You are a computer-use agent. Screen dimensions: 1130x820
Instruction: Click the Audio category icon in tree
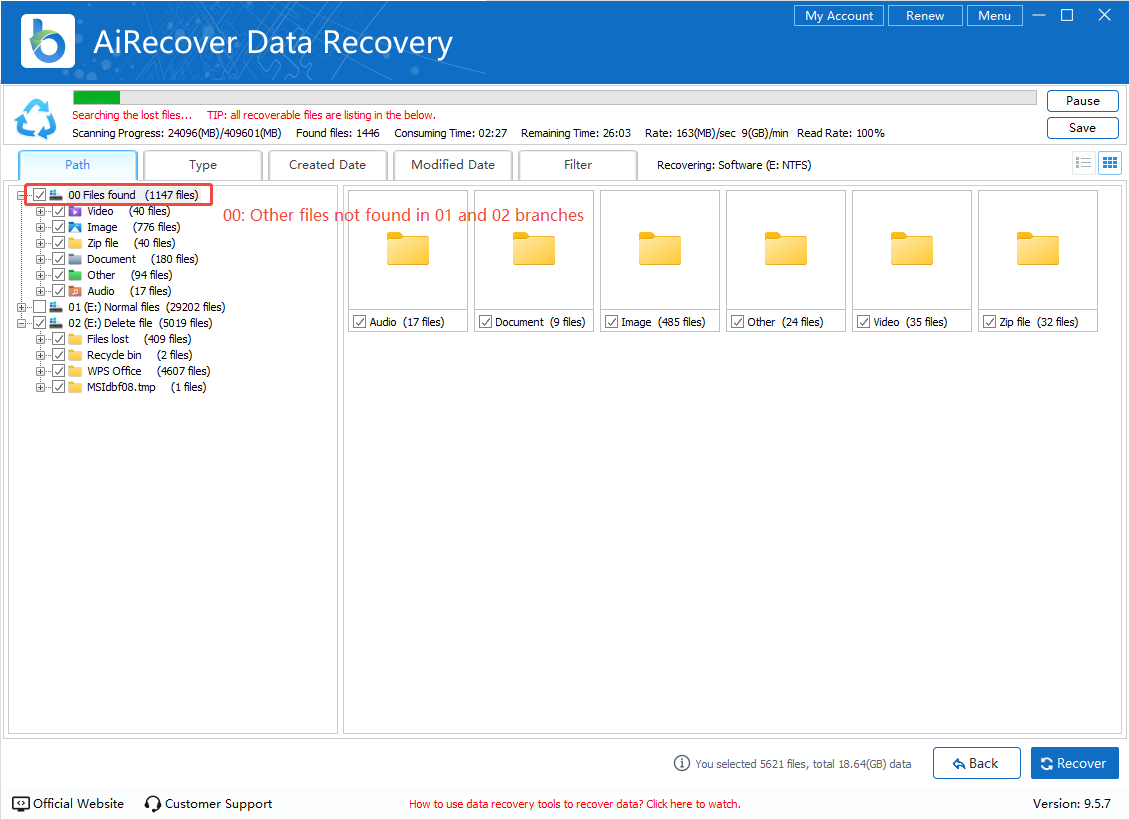(75, 291)
